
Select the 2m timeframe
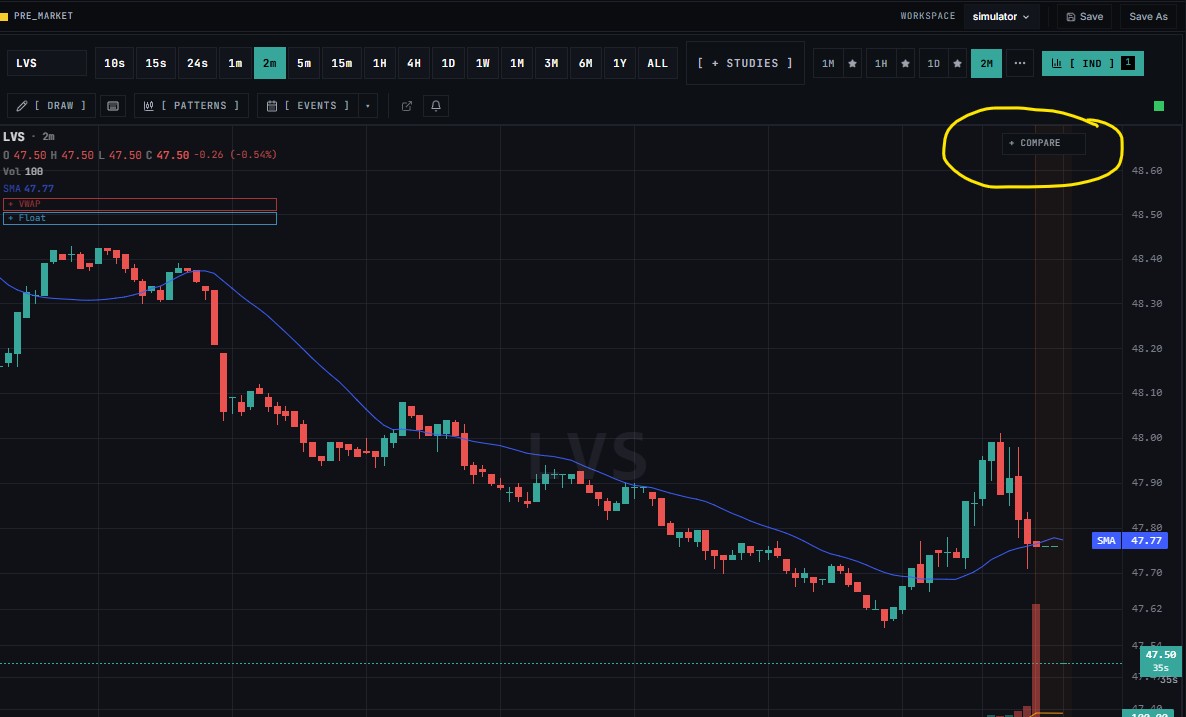pyautogui.click(x=270, y=64)
